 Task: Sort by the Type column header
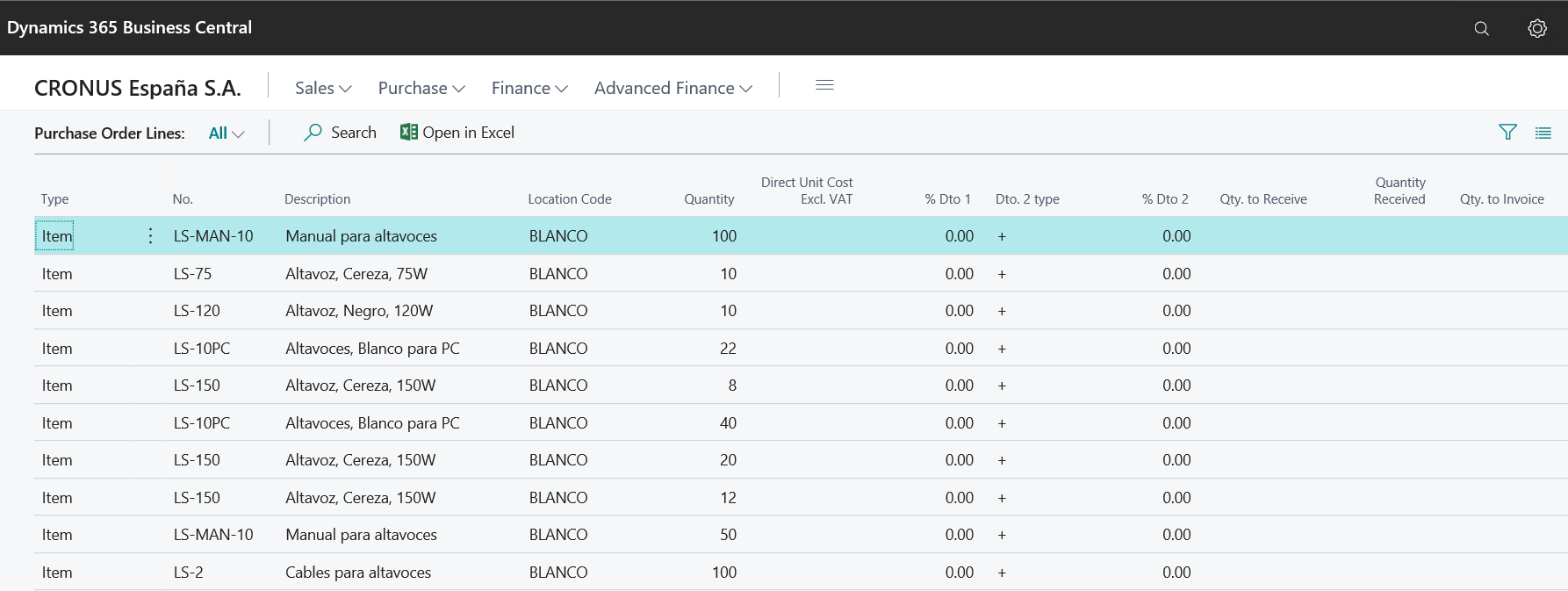point(54,199)
